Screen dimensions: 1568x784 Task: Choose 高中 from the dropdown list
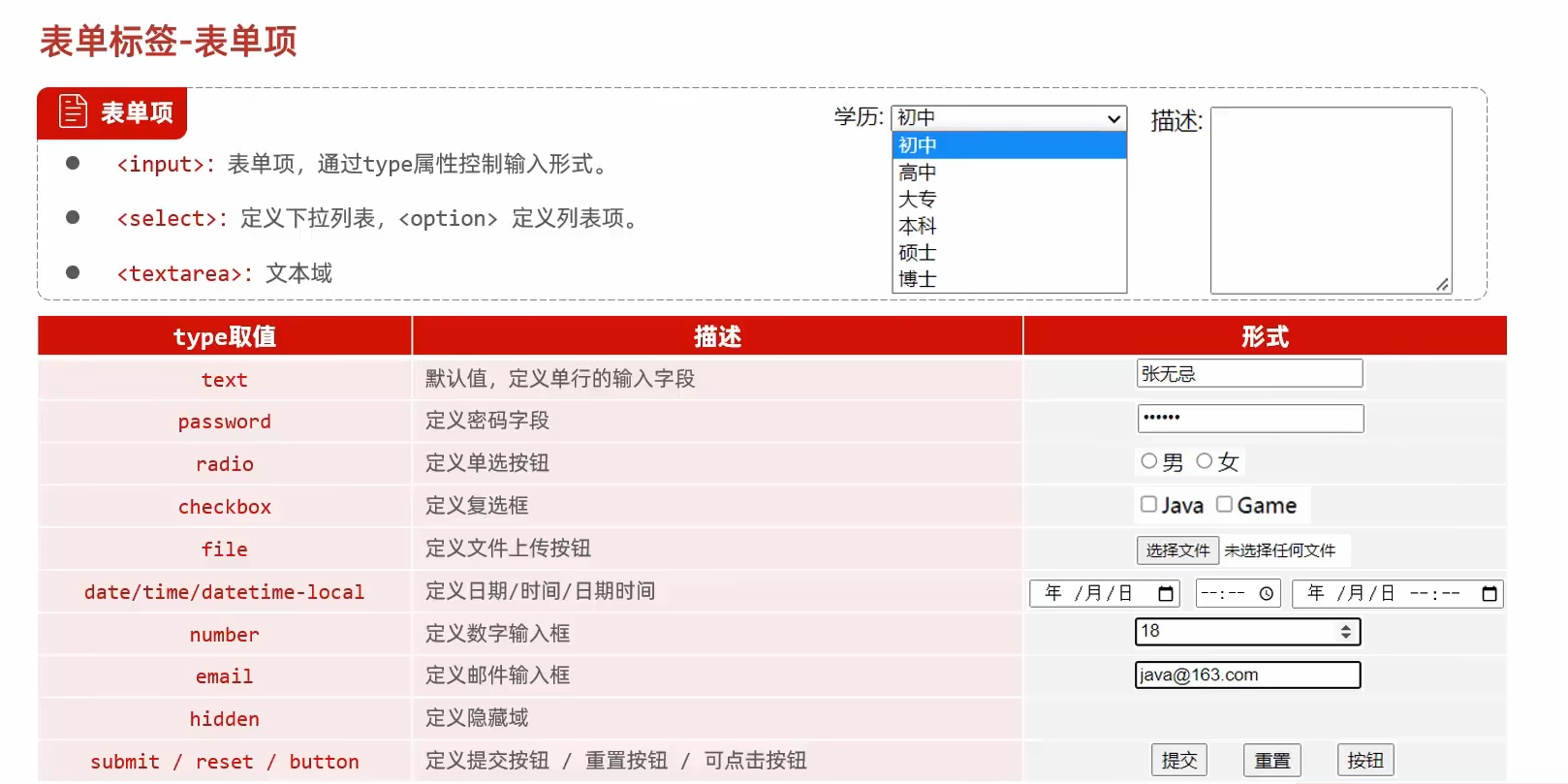(917, 172)
